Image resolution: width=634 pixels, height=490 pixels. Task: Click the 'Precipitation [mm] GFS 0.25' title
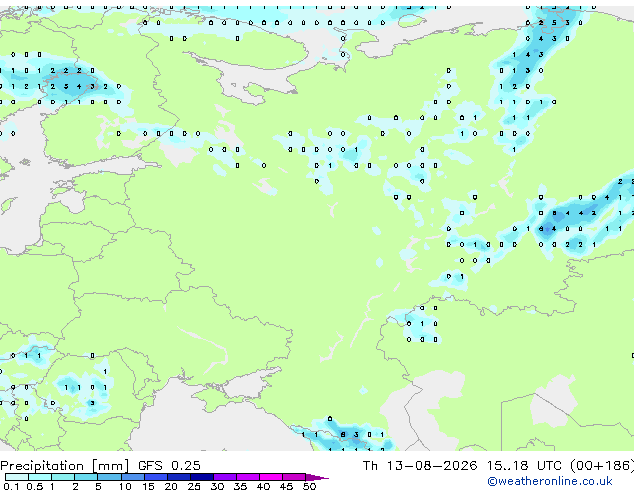[x=100, y=466]
